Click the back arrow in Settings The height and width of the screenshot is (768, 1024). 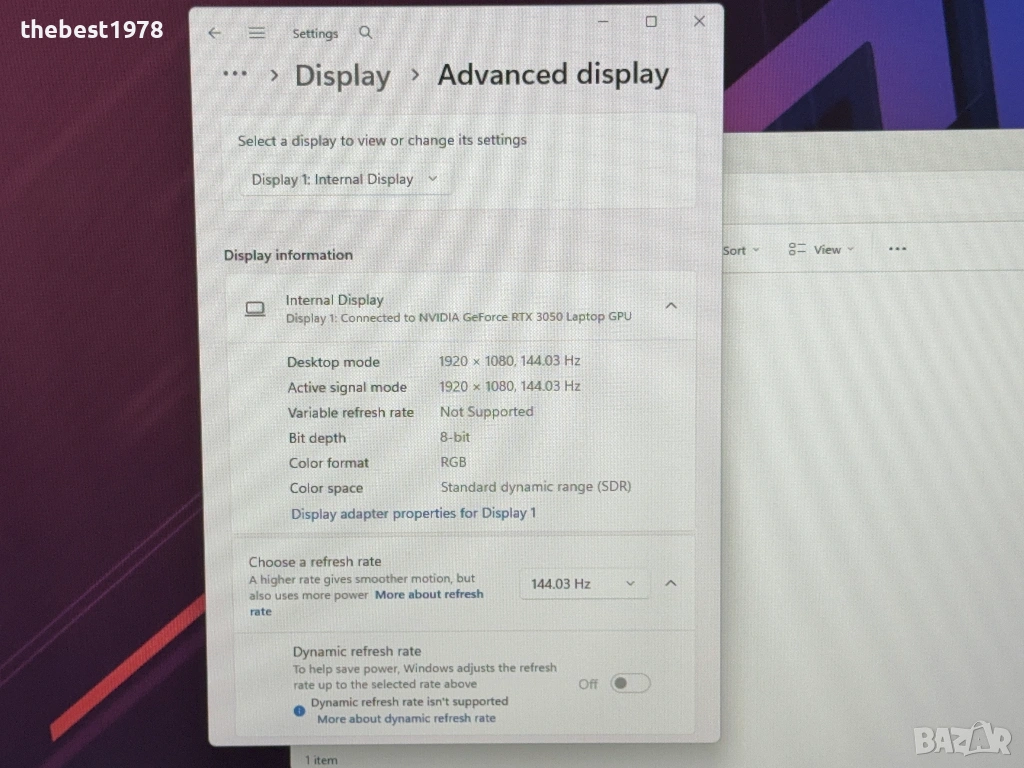coord(214,33)
